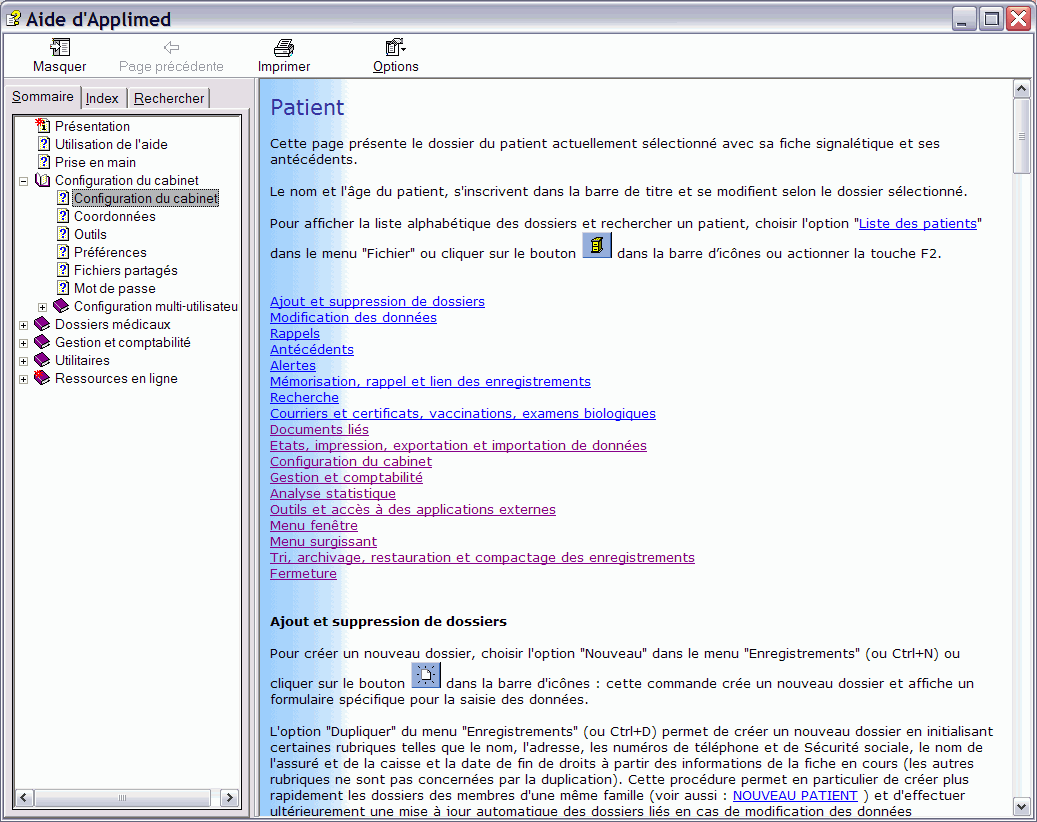Click the question-mark icon beside Mot de passe
The height and width of the screenshot is (822, 1037).
[63, 288]
